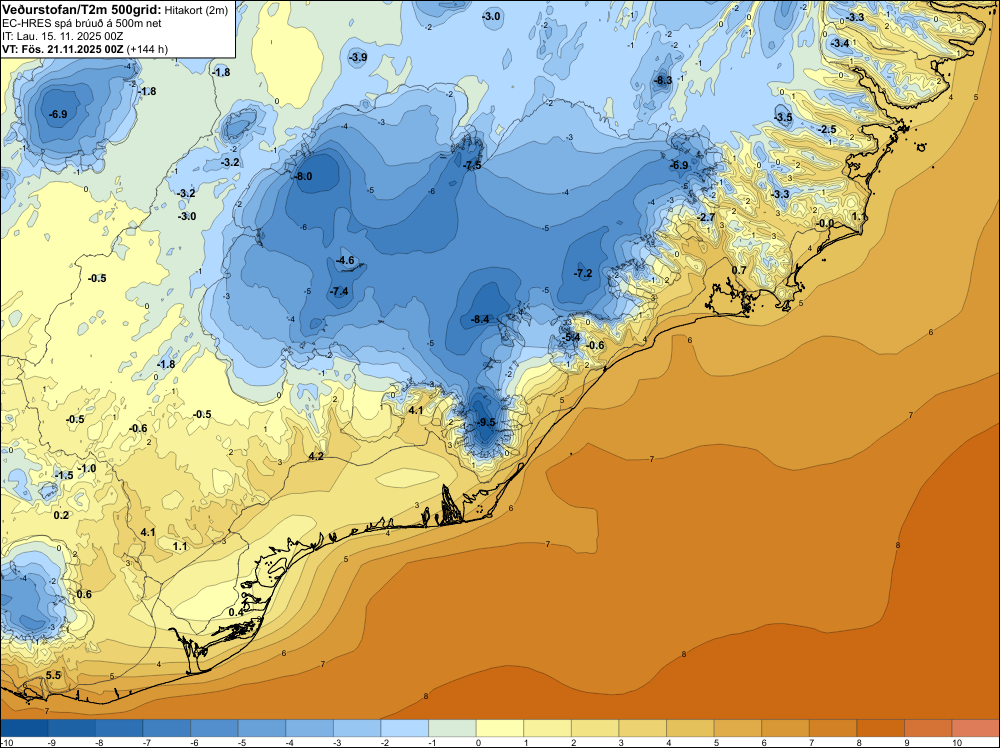The width and height of the screenshot is (1000, 748).
Task: Click legend swatch between -10 and -9
Action: click(24, 728)
